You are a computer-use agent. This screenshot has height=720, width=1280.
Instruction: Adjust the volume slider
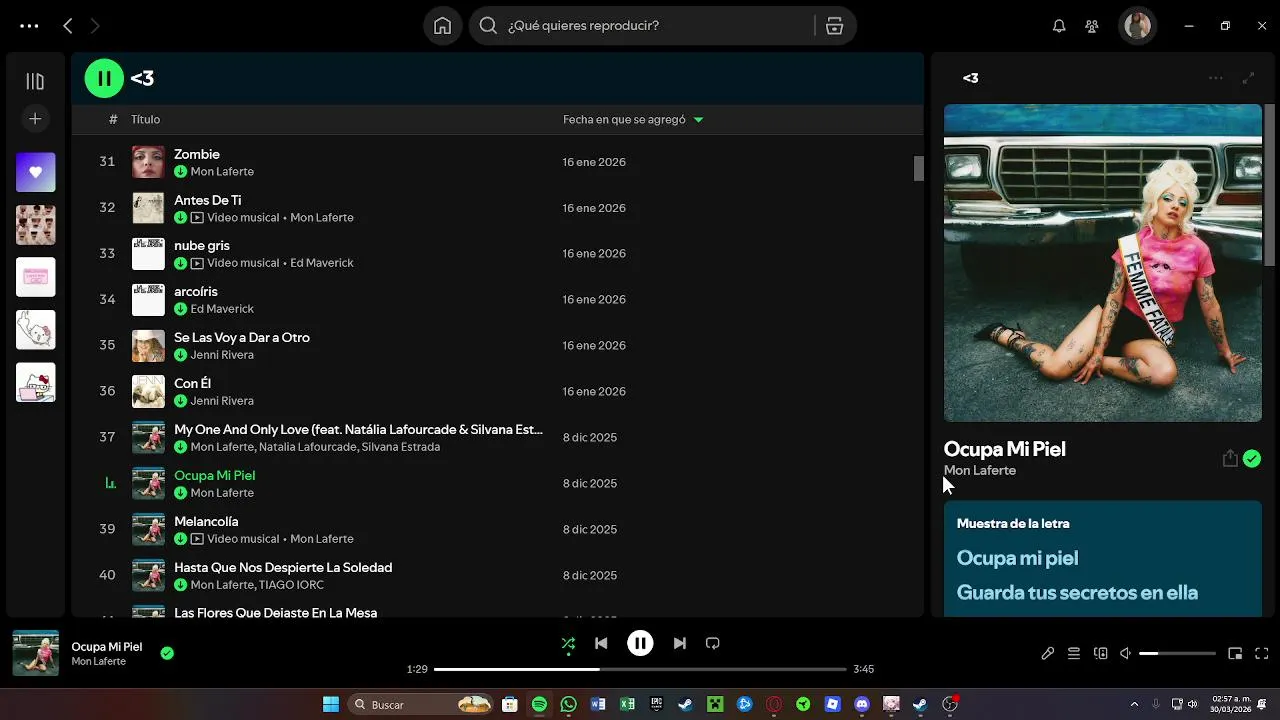click(x=1177, y=653)
